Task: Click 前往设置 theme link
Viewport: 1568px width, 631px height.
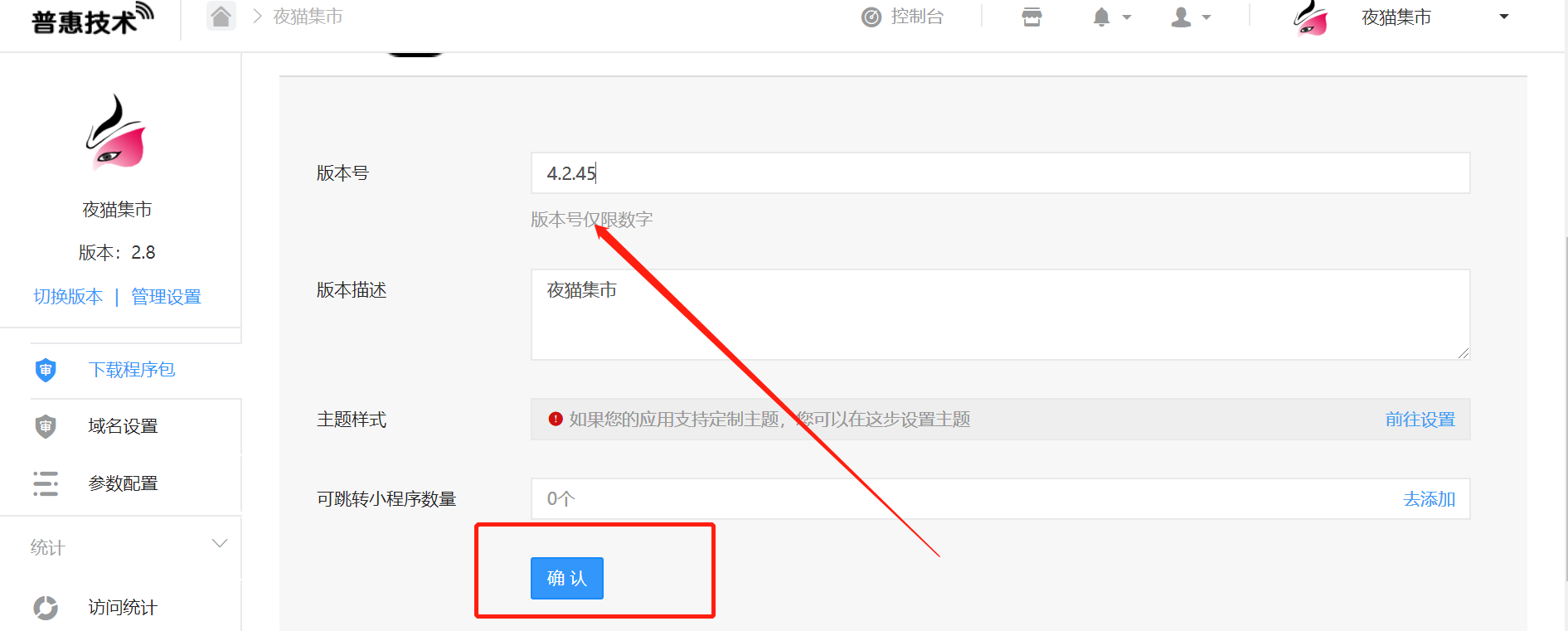Action: tap(1420, 420)
